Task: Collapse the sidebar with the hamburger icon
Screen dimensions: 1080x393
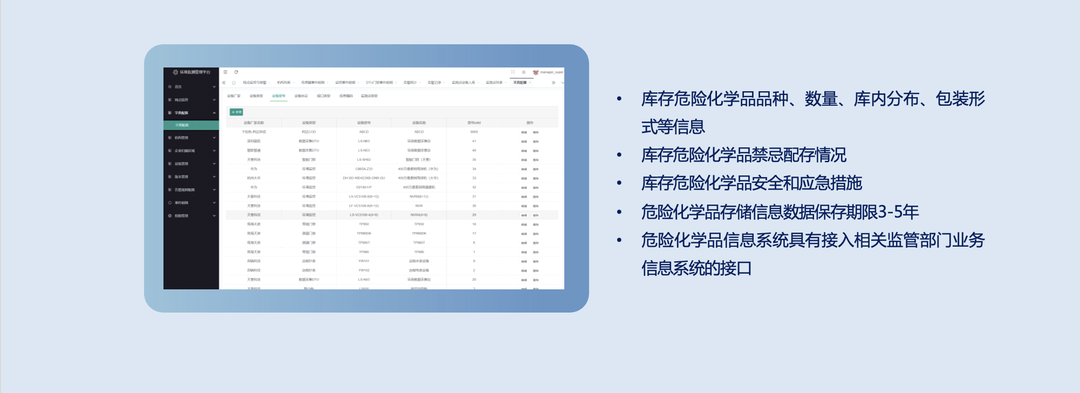Action: pyautogui.click(x=225, y=72)
